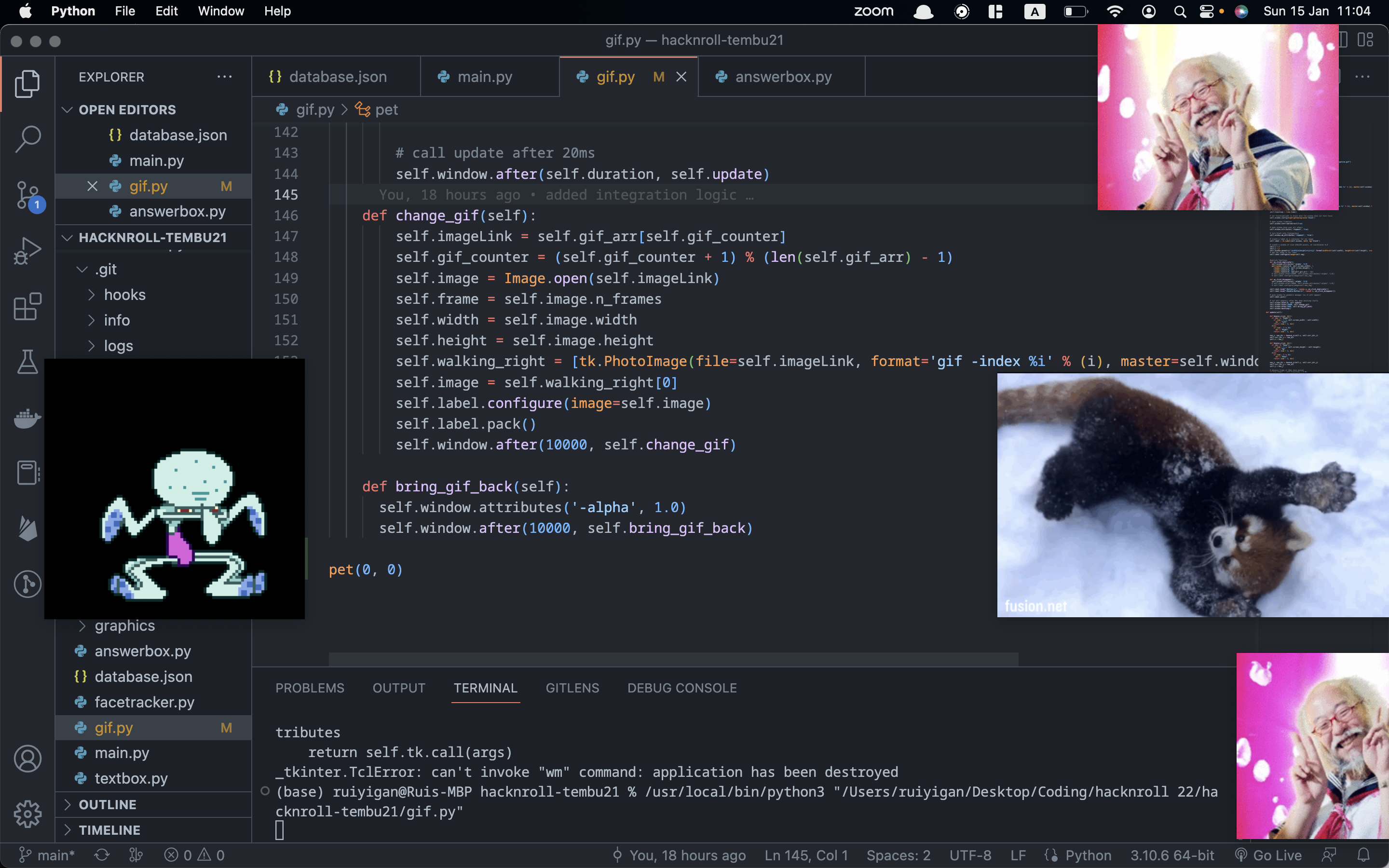This screenshot has width=1389, height=868.
Task: Open macOS Control Center toggles
Action: 1207,12
